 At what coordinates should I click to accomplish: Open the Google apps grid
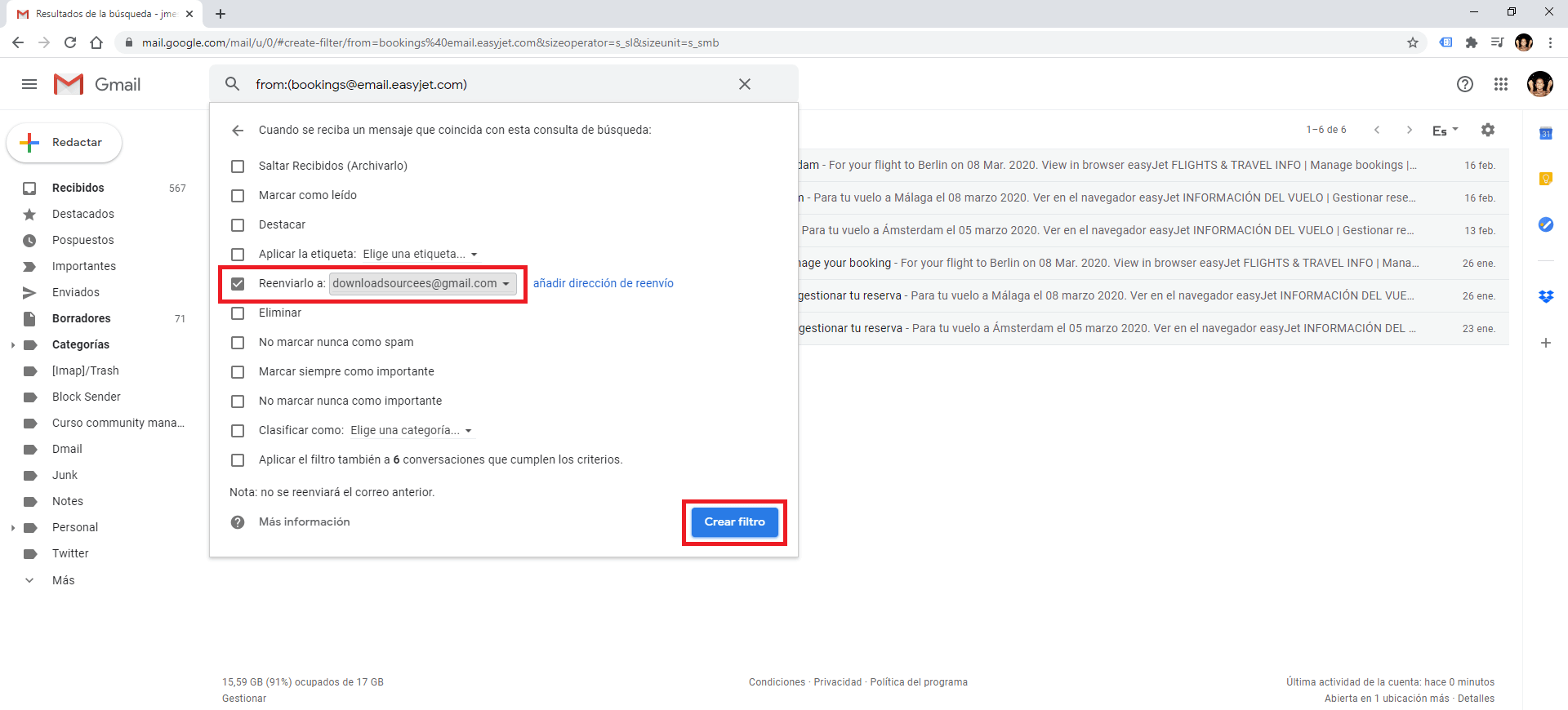pyautogui.click(x=1501, y=84)
